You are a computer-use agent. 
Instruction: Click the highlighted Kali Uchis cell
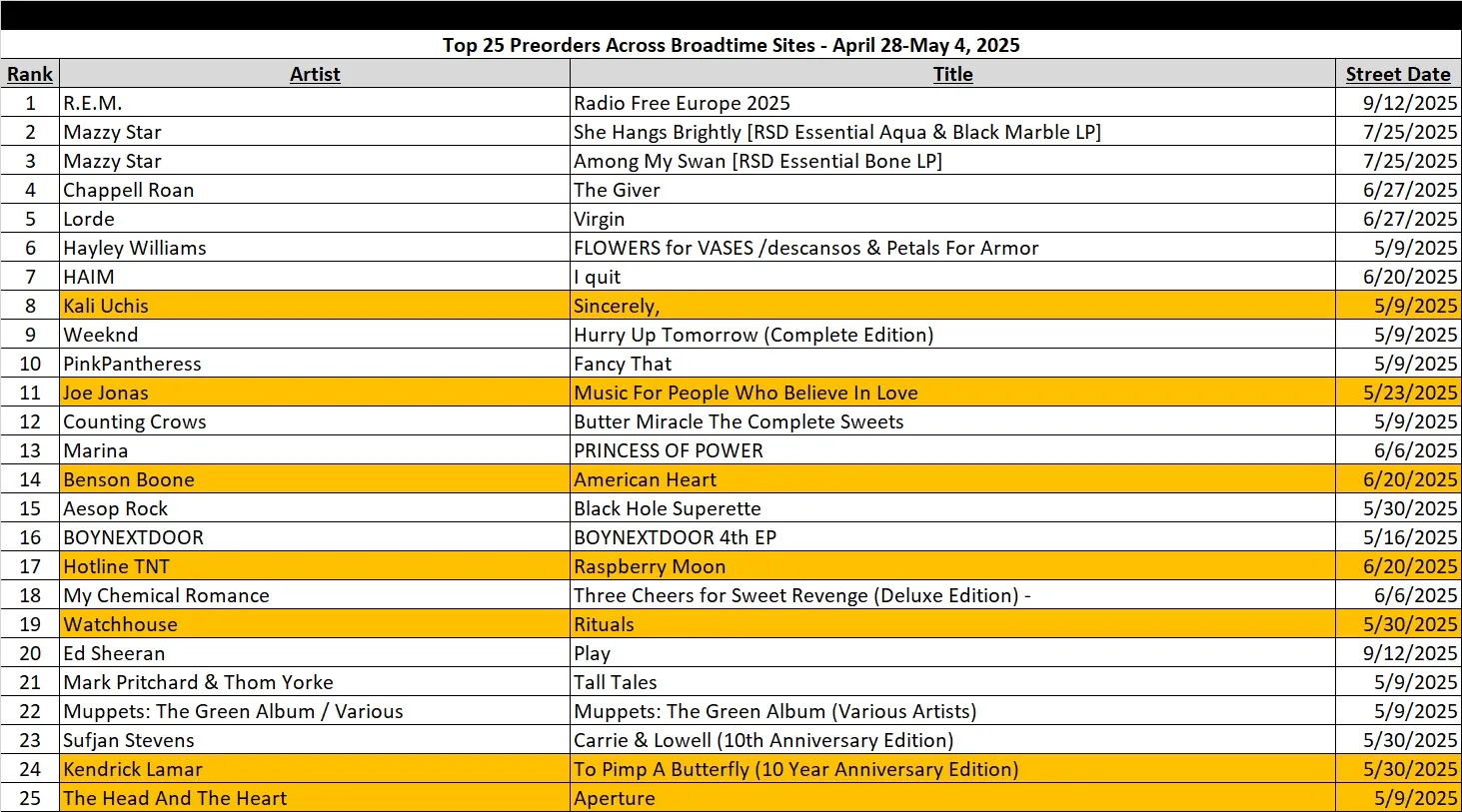315,306
